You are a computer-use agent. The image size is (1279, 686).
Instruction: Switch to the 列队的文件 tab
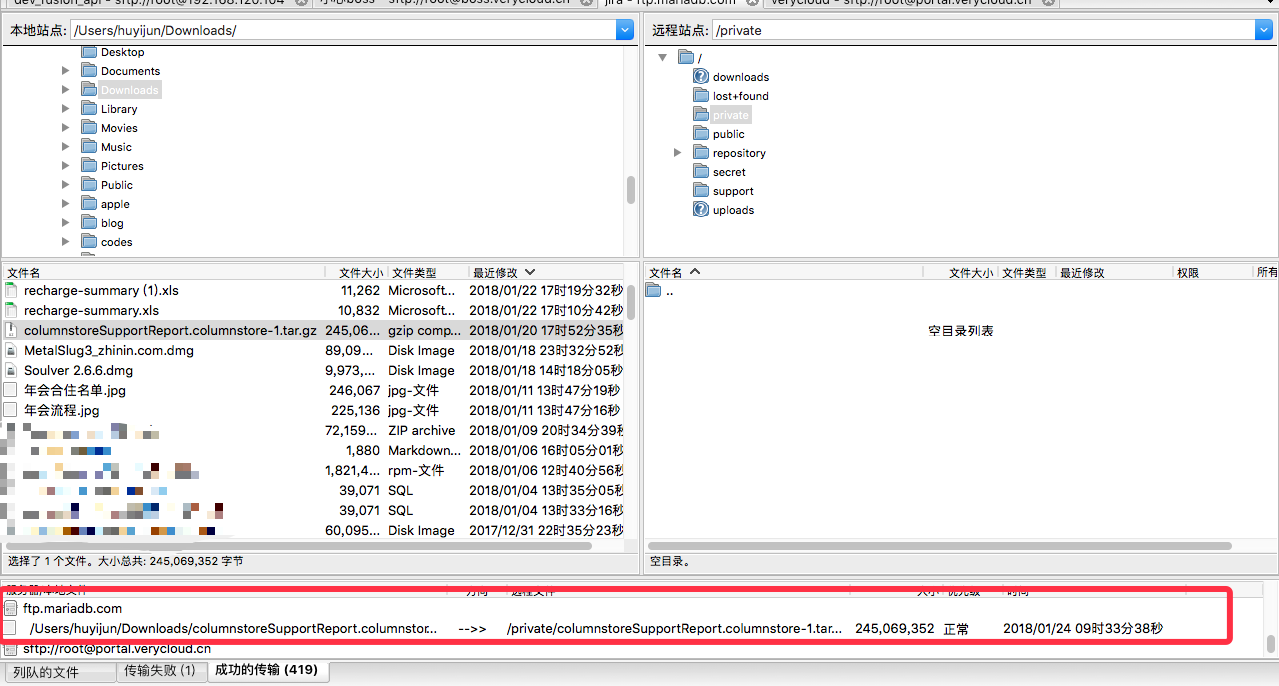(x=60, y=672)
